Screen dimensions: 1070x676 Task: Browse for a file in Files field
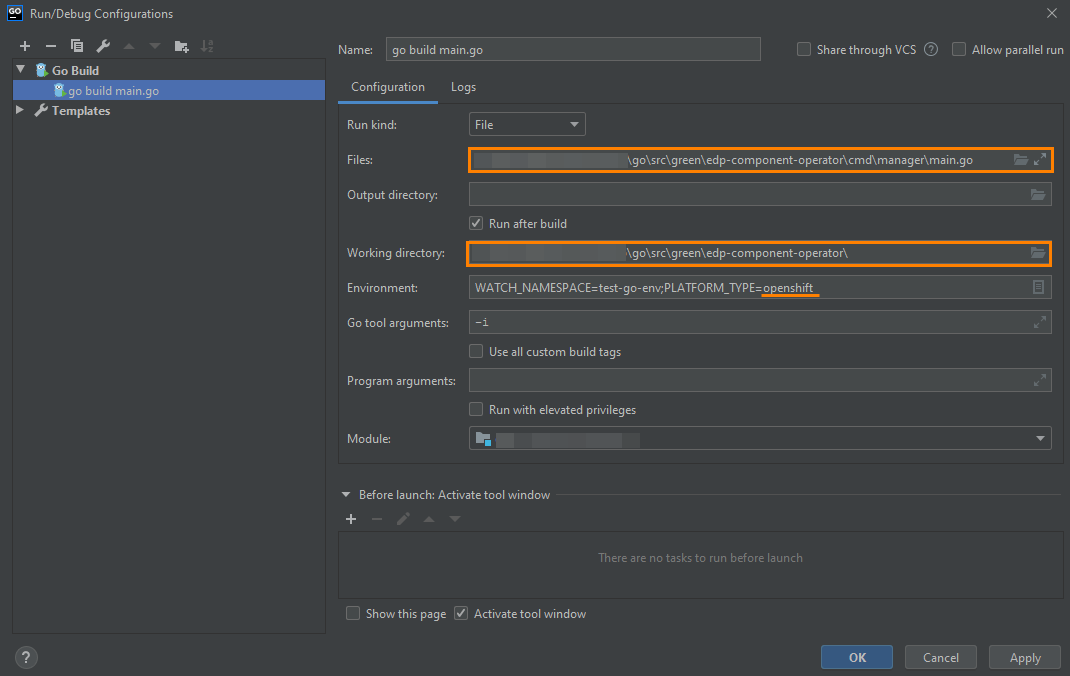coord(1019,159)
